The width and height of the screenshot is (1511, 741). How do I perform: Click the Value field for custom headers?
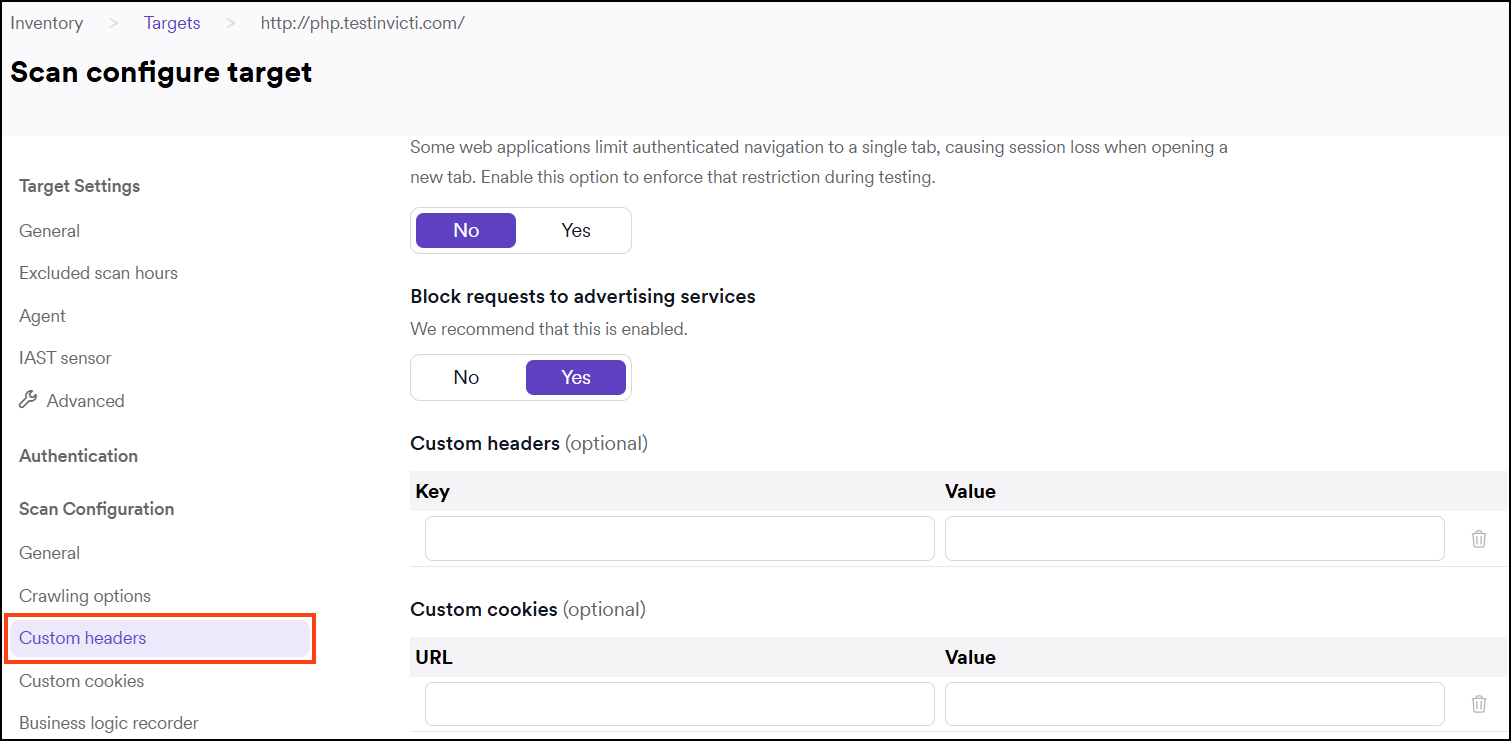[1194, 538]
